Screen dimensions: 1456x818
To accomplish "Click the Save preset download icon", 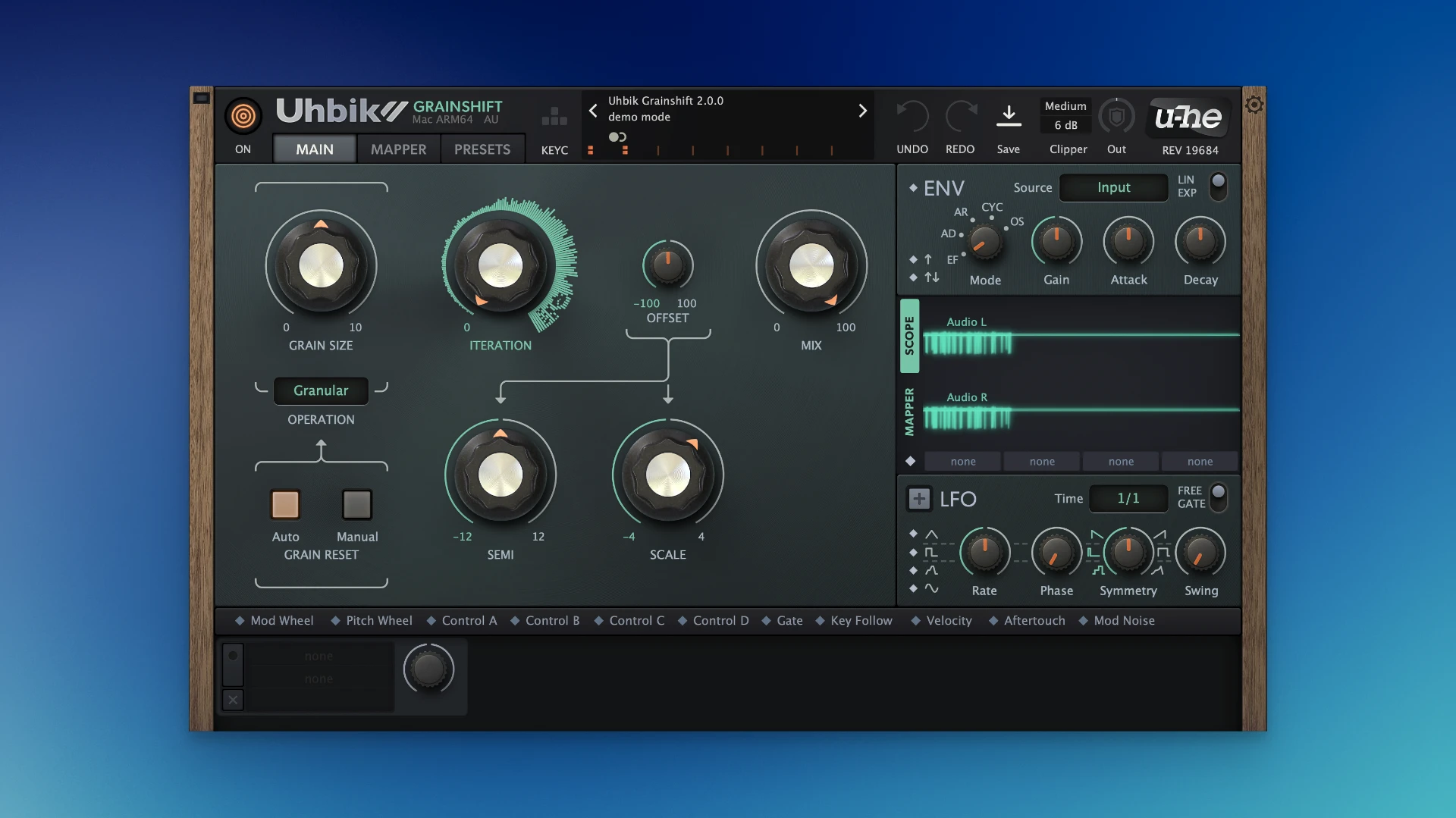I will pyautogui.click(x=1008, y=116).
